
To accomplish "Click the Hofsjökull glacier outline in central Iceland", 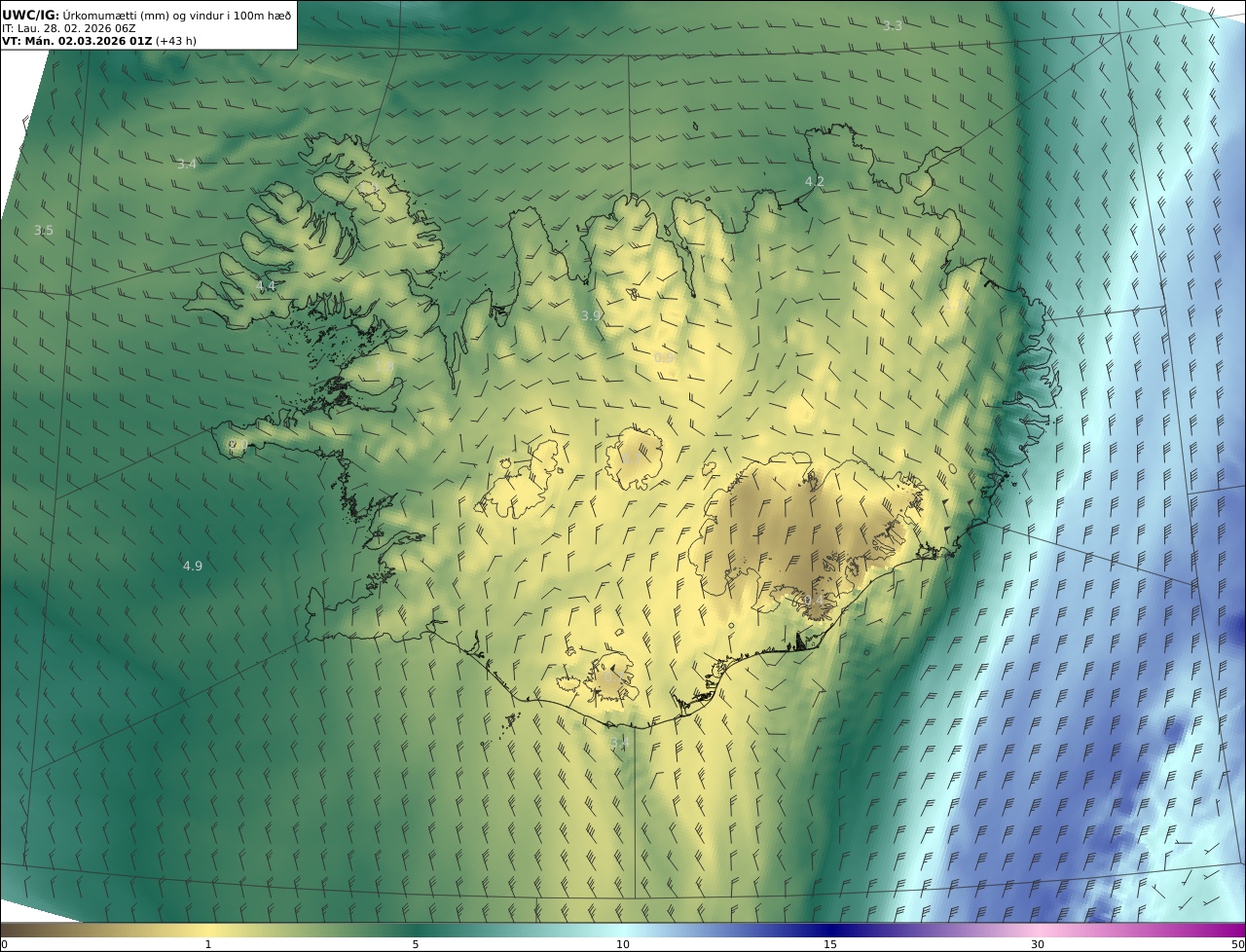I will coord(635,458).
